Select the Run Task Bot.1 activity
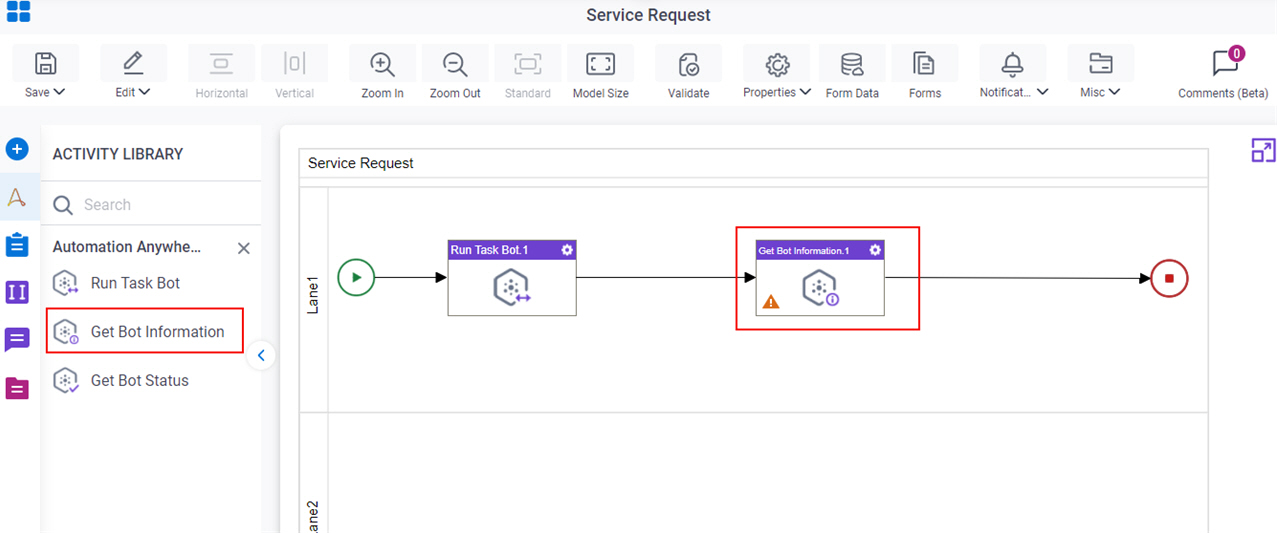This screenshot has height=533, width=1277. tap(512, 278)
